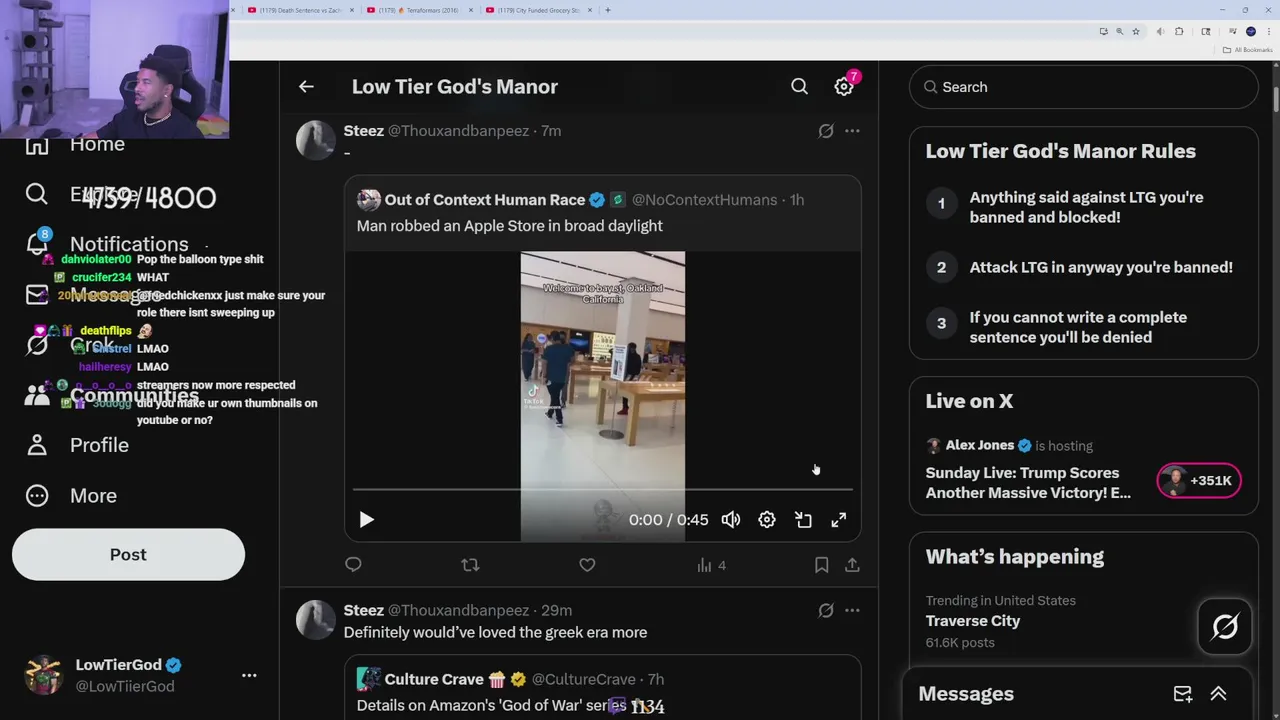
Task: Click the Post button
Action: tap(128, 555)
